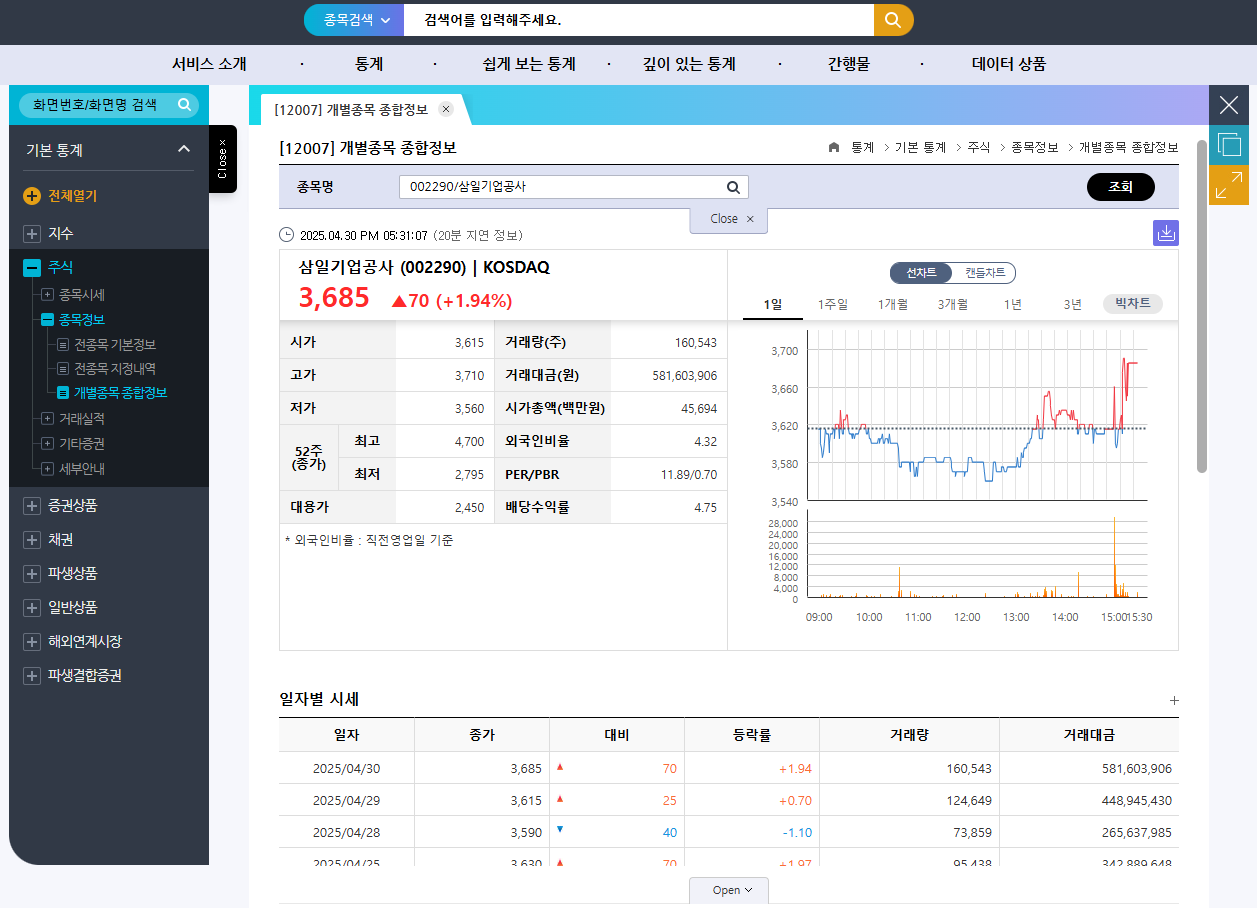Click the Close × filter panel button
This screenshot has height=908, width=1257.
729,219
